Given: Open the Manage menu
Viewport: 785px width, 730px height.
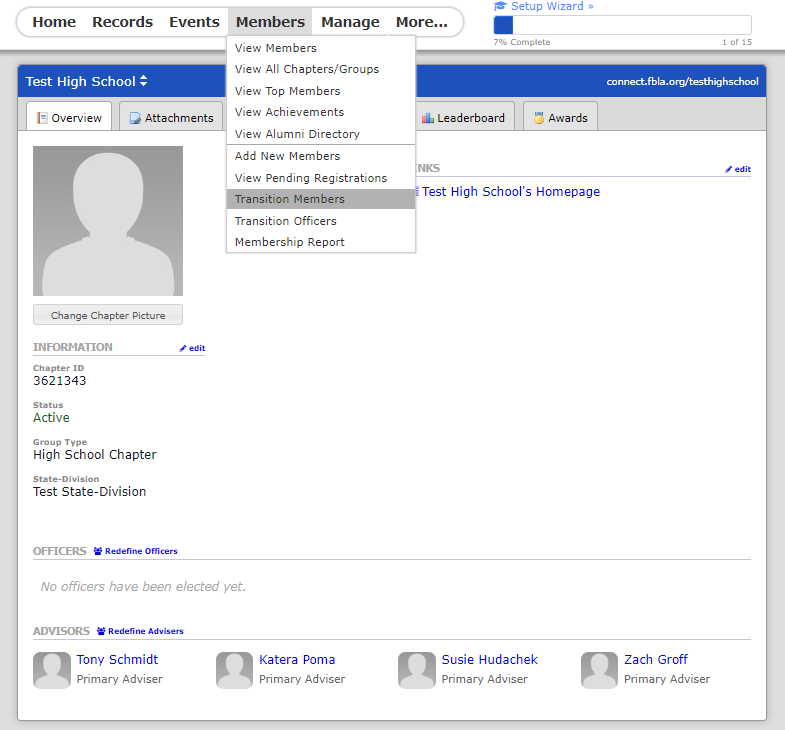Looking at the screenshot, I should coord(350,22).
